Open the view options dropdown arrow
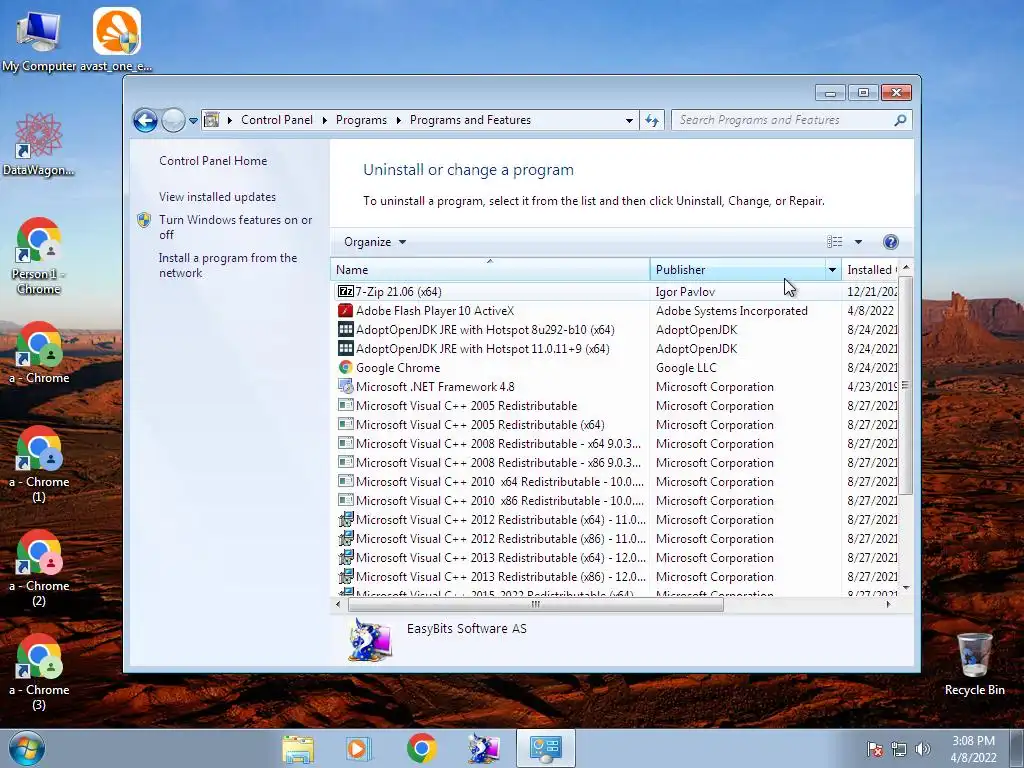The image size is (1024, 768). click(858, 242)
